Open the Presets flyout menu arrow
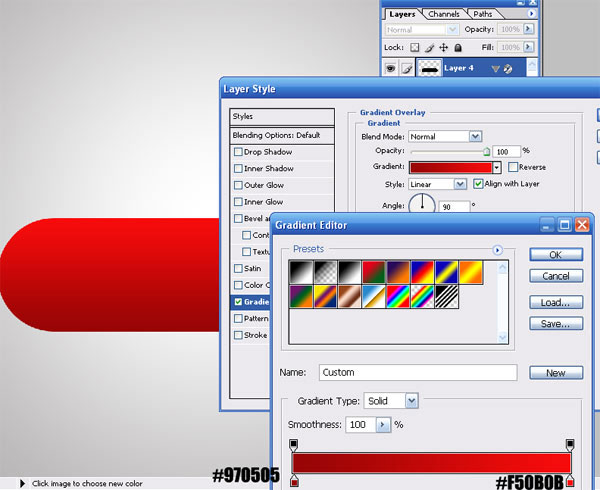600x490 pixels. [497, 250]
